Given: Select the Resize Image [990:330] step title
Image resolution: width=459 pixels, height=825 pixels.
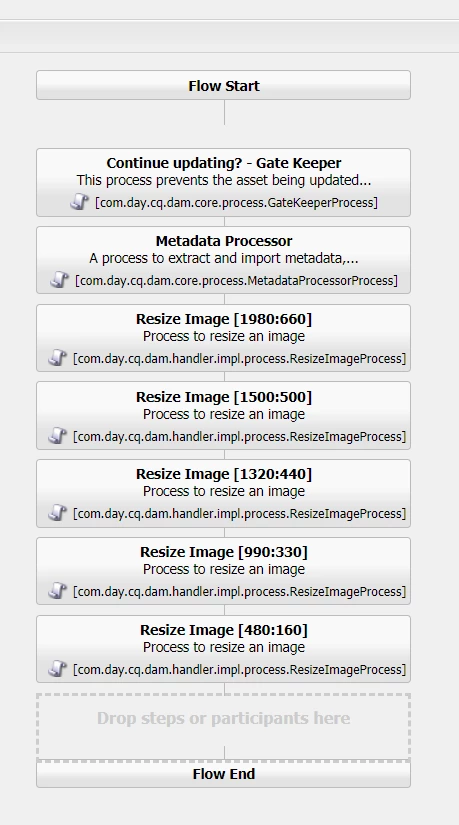Looking at the screenshot, I should tap(224, 551).
